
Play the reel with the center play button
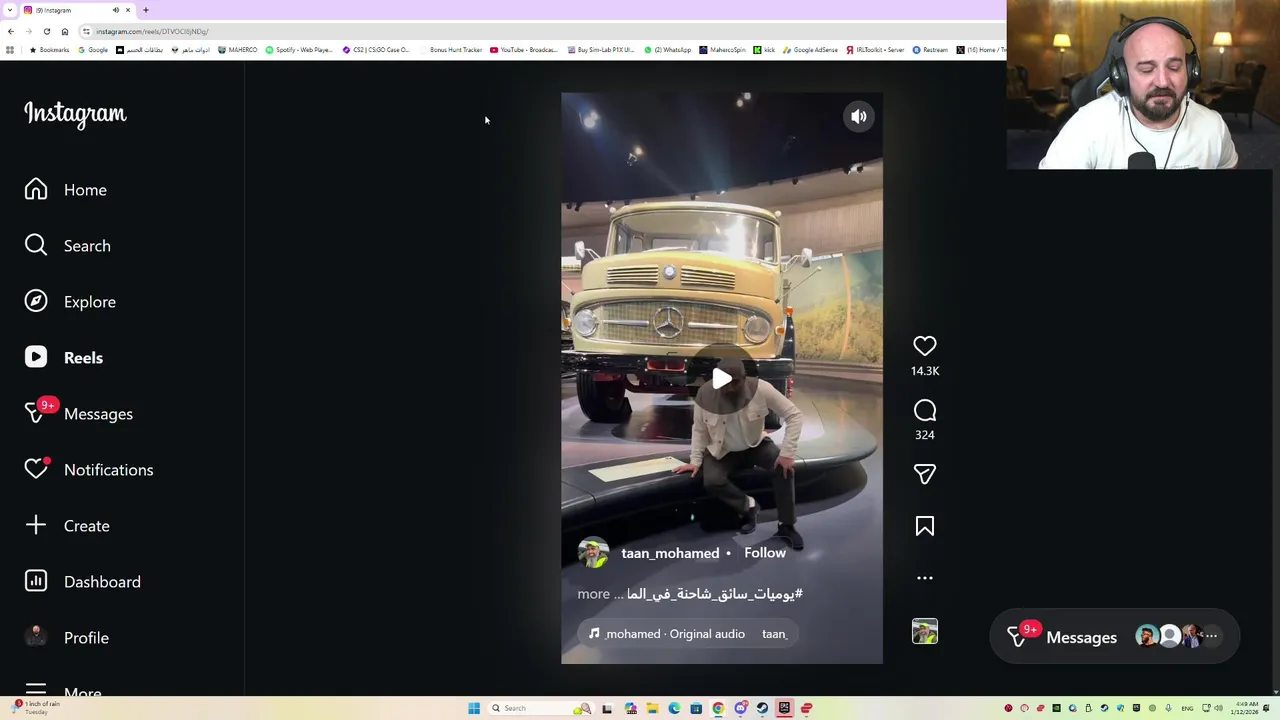(x=722, y=378)
